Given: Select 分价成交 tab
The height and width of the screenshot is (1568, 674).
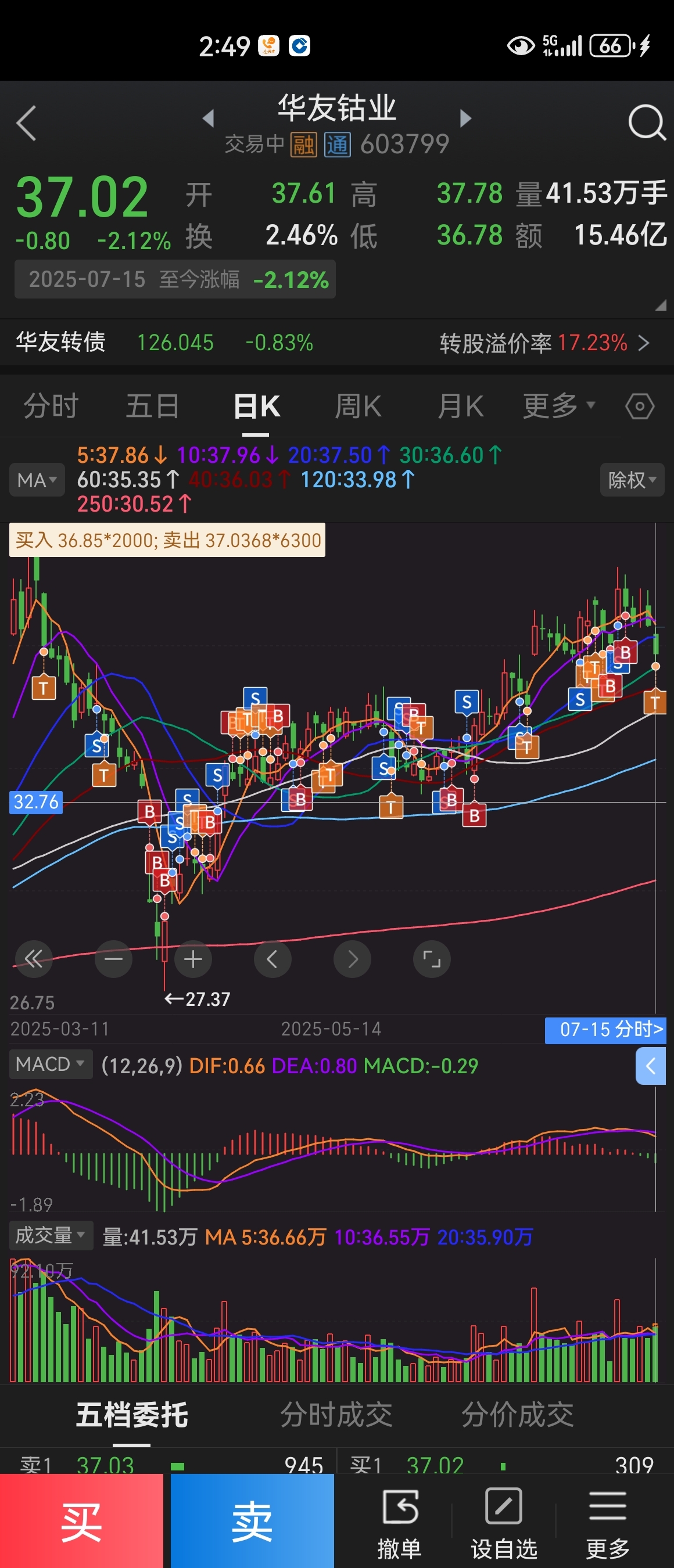Looking at the screenshot, I should 518,1415.
